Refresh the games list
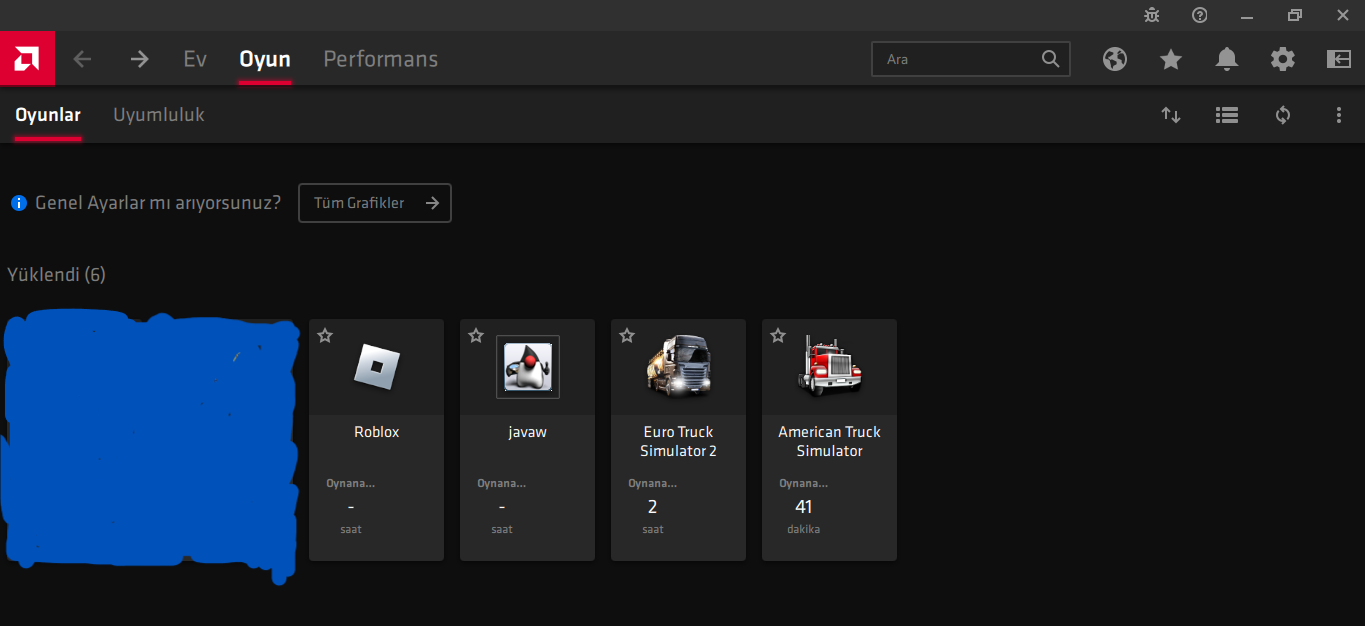 click(x=1283, y=115)
